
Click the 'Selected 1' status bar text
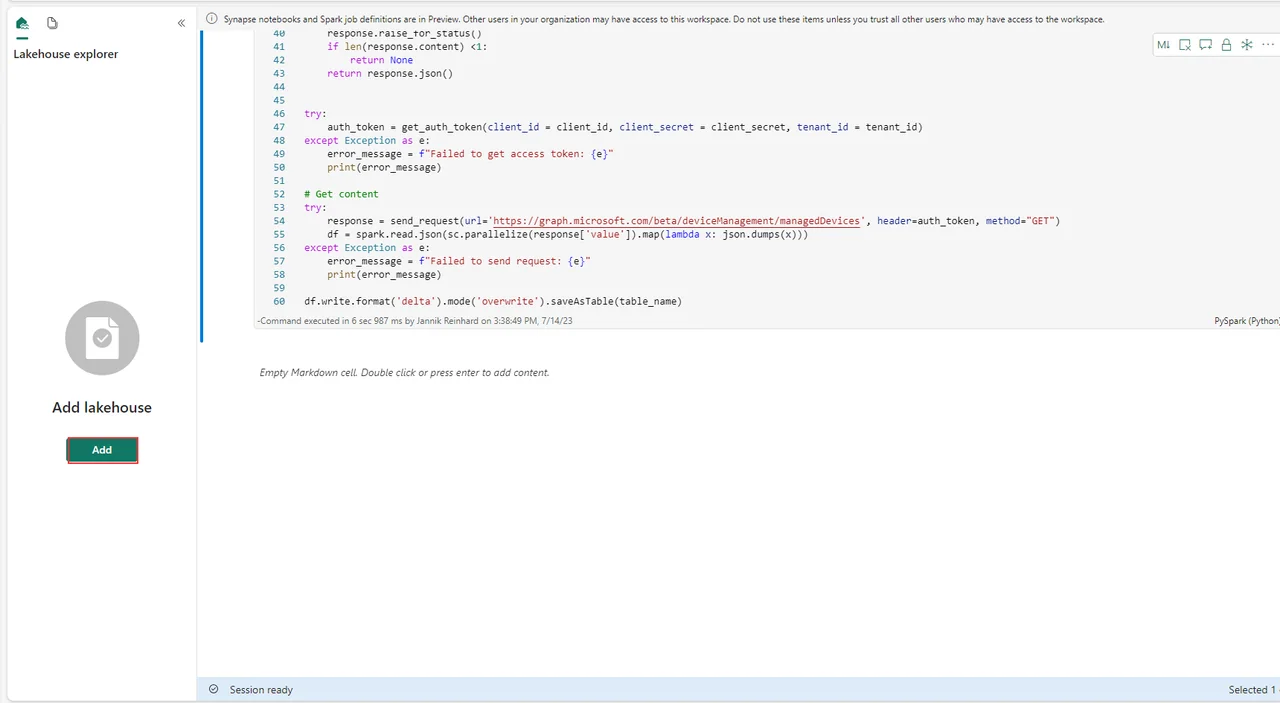pos(1252,690)
